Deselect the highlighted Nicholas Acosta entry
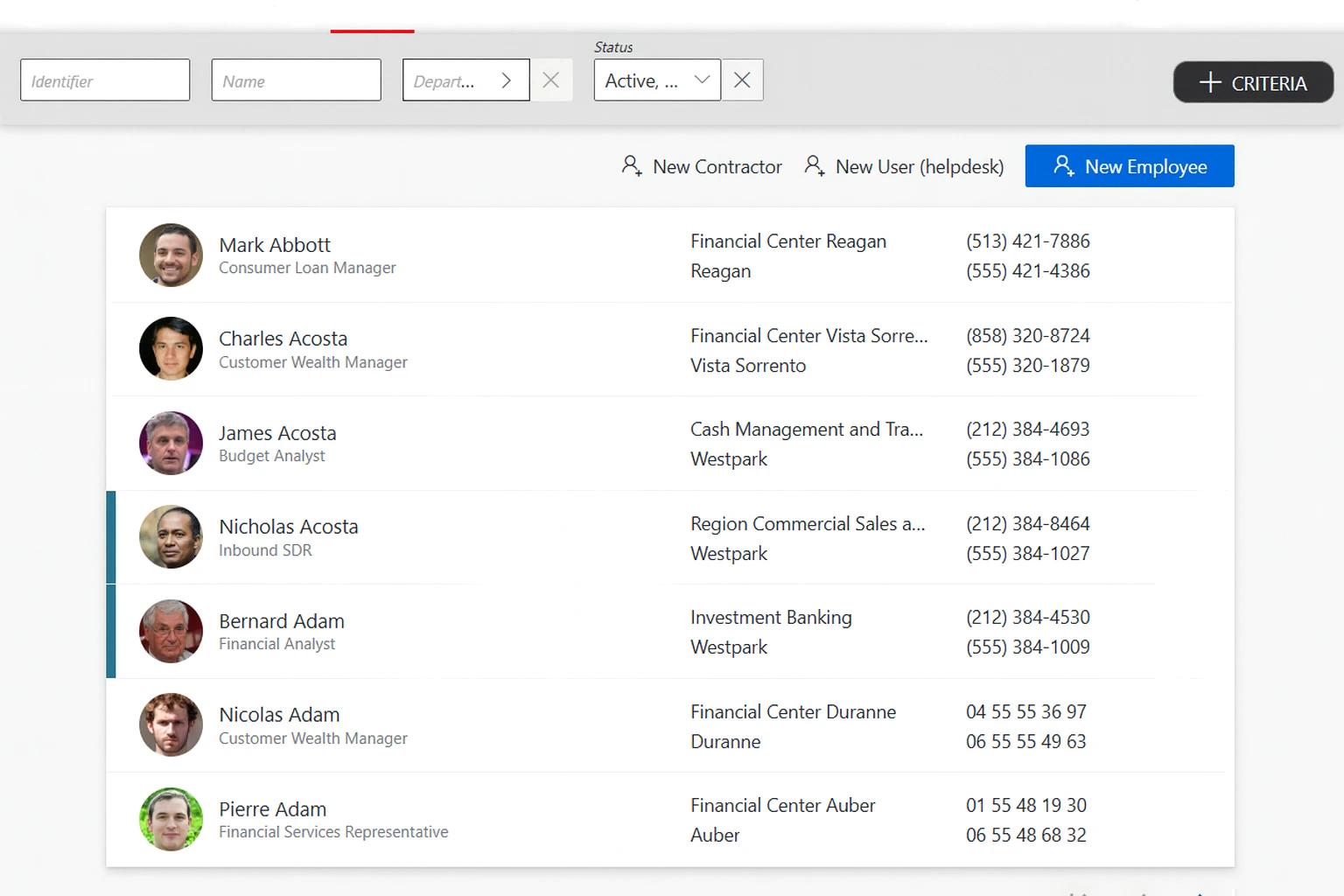Image resolution: width=1344 pixels, height=896 pixels. 110,536
